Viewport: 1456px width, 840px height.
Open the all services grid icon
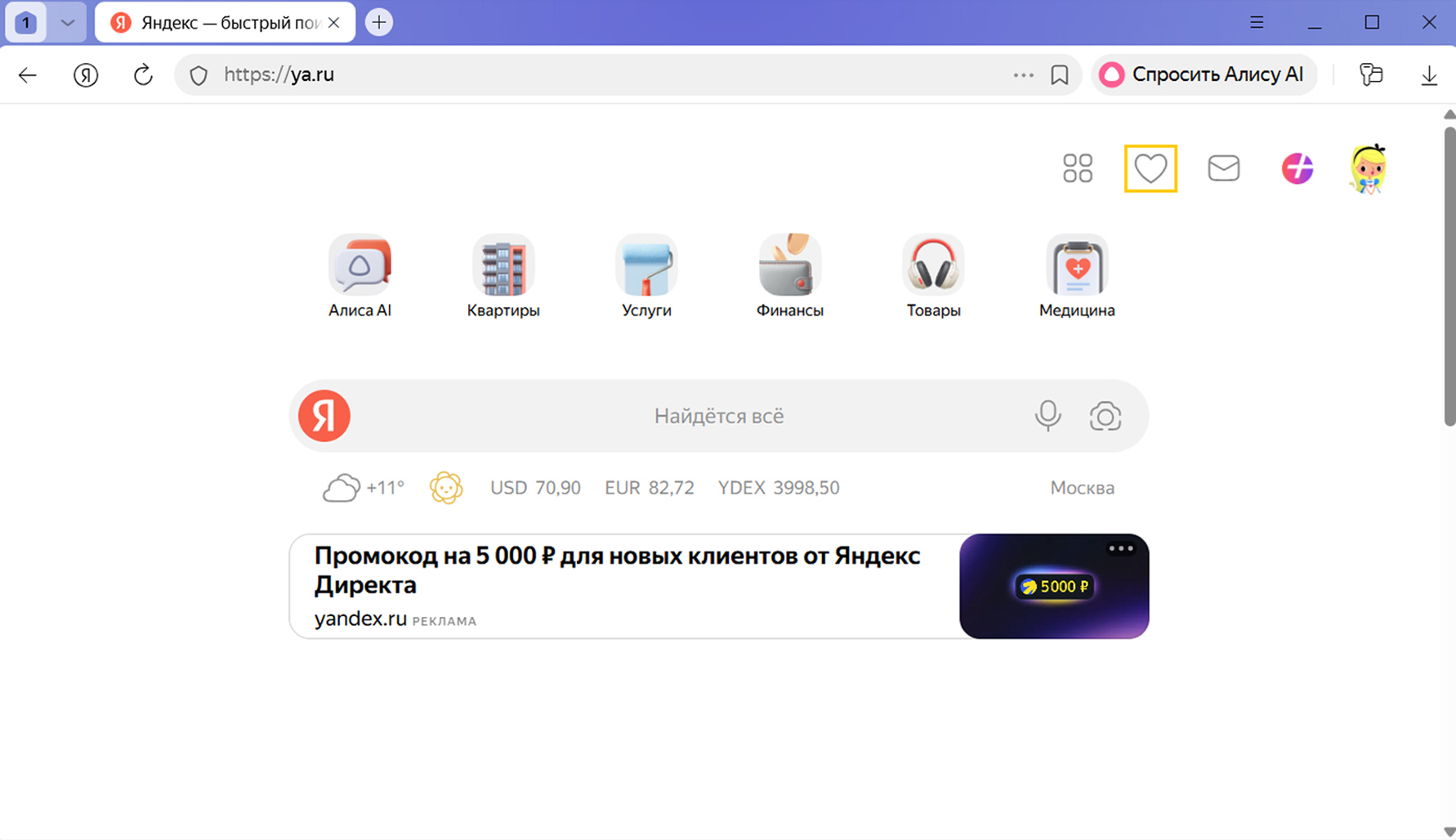tap(1078, 168)
